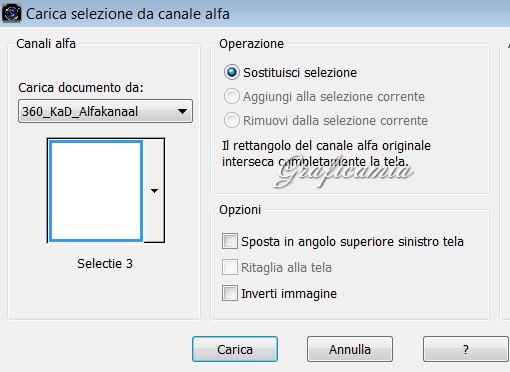Enable Sposta in angolo superiore sinistro tela

point(230,241)
